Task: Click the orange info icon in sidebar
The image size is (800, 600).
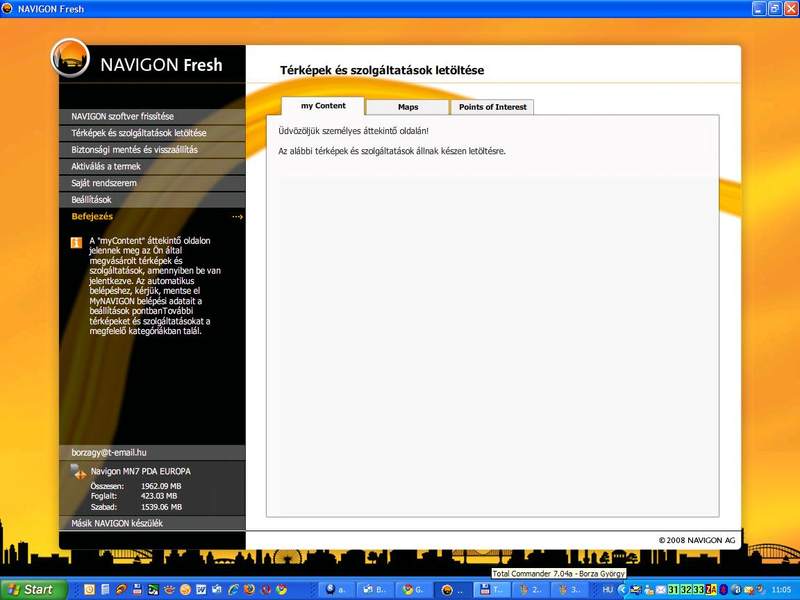Action: (x=76, y=242)
